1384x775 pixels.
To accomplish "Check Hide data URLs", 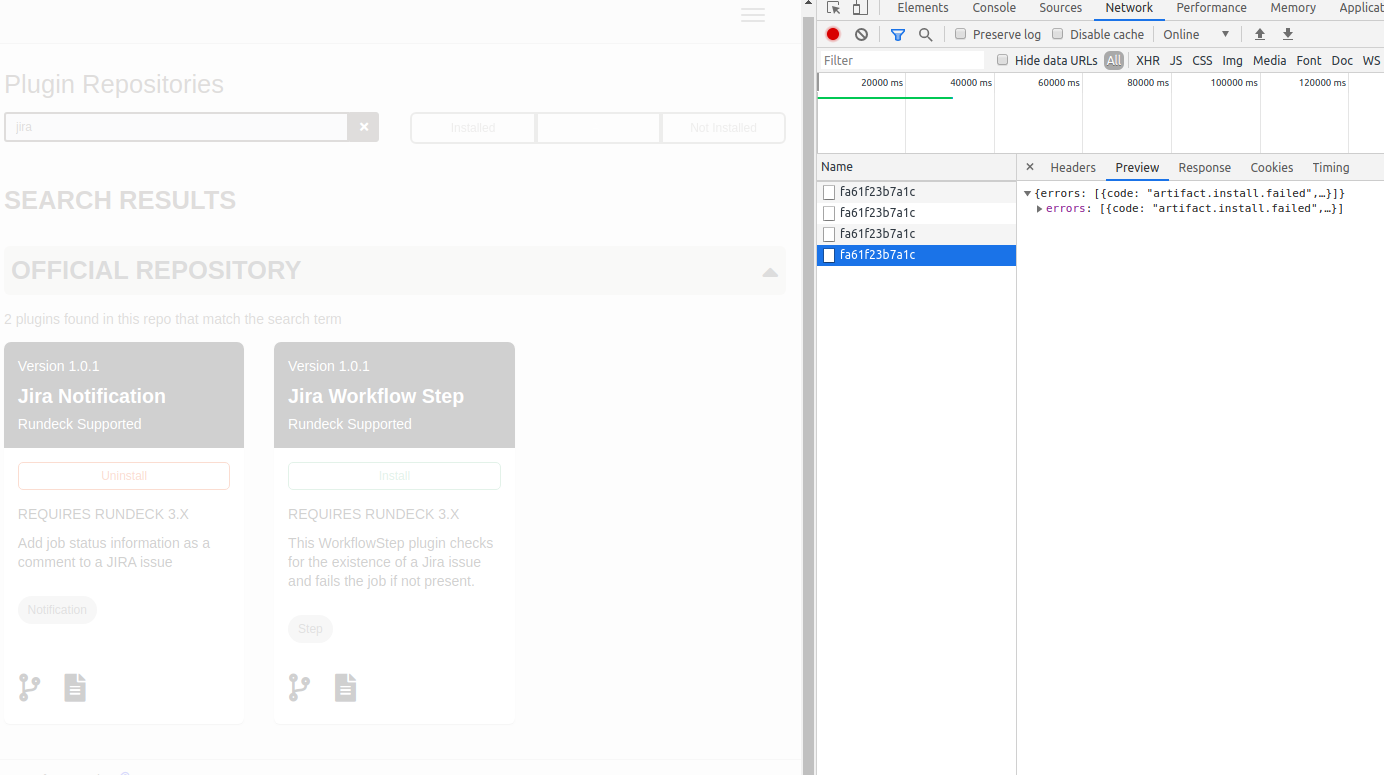I will pos(1002,60).
